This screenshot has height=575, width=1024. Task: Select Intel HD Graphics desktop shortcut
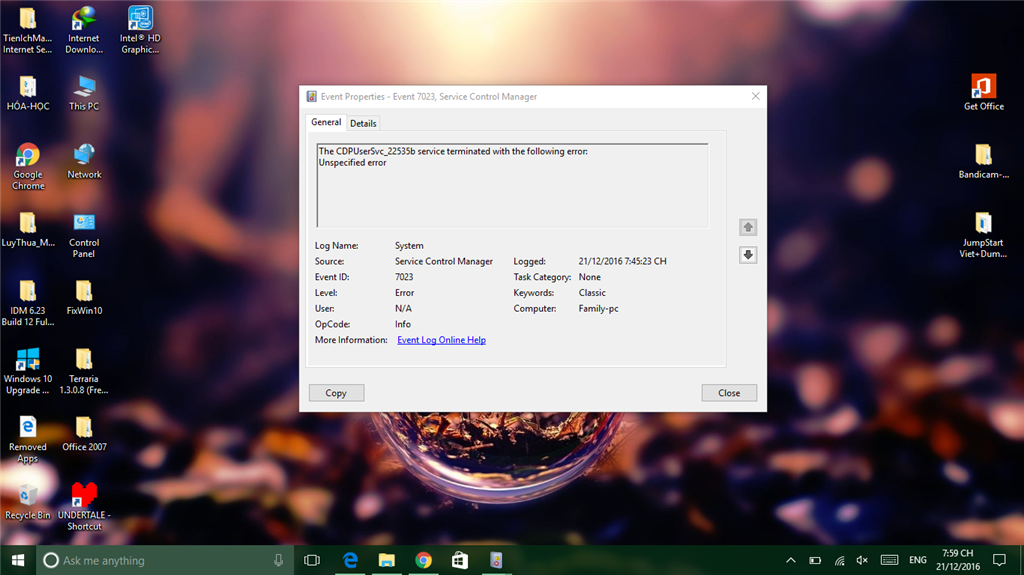[140, 30]
